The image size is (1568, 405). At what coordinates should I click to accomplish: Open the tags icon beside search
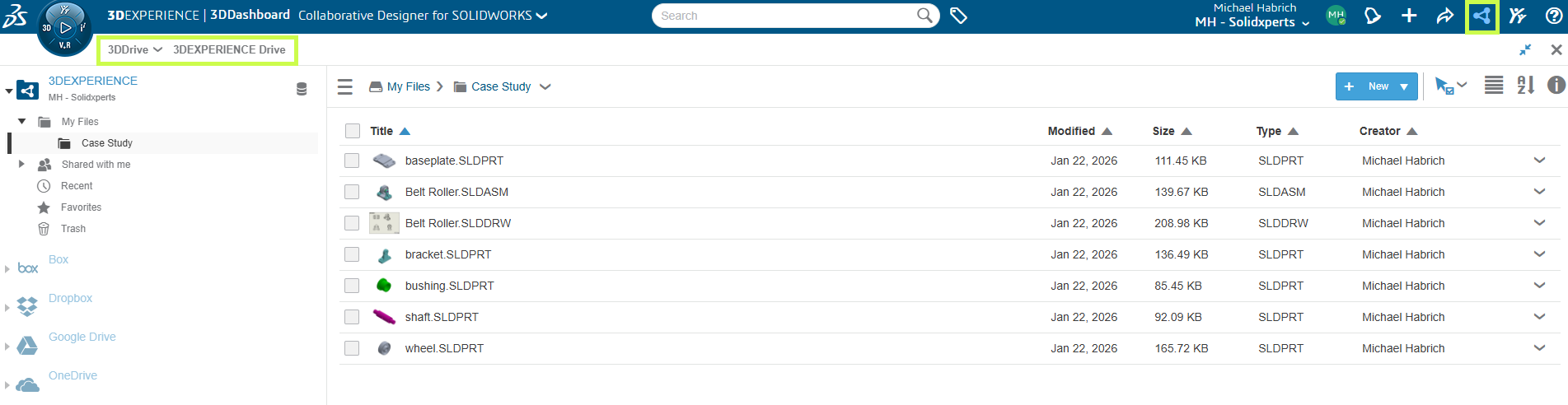pyautogui.click(x=958, y=16)
